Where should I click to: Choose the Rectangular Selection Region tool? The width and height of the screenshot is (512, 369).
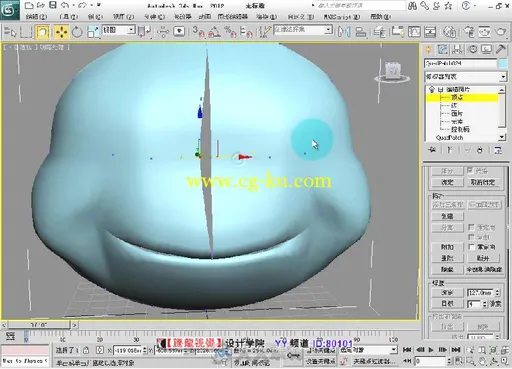pos(26,32)
